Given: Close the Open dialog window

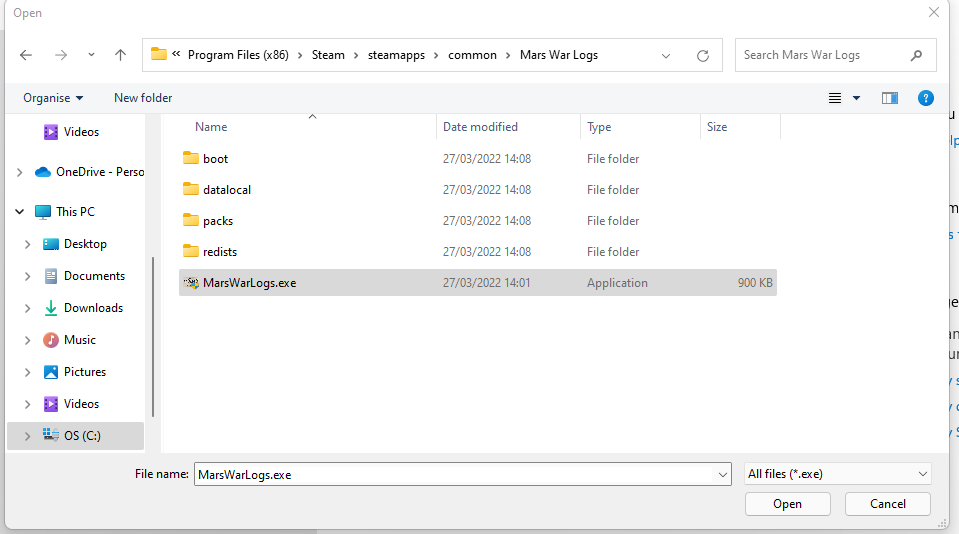Looking at the screenshot, I should coord(934,12).
